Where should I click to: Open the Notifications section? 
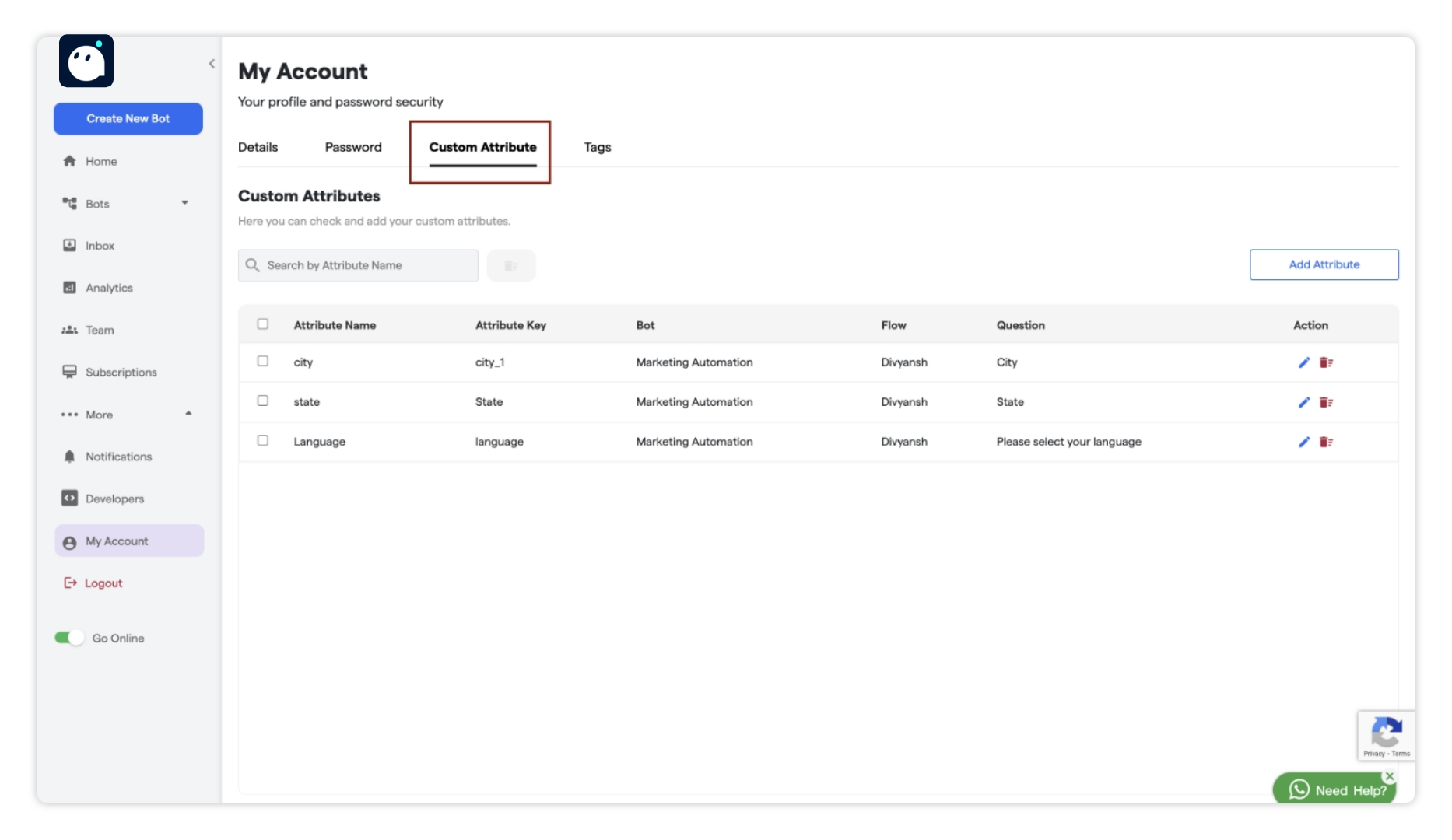coord(119,457)
